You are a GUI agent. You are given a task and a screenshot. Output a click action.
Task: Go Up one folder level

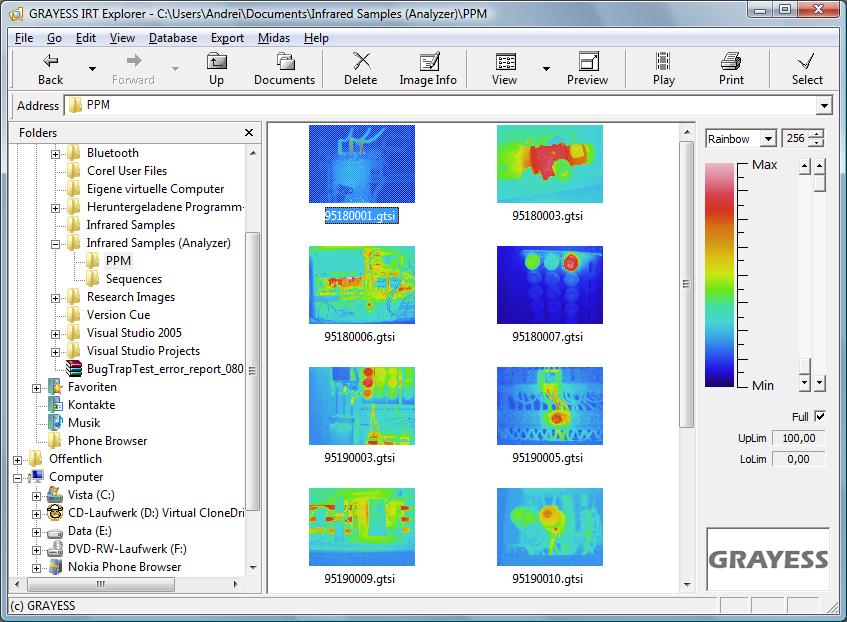216,69
